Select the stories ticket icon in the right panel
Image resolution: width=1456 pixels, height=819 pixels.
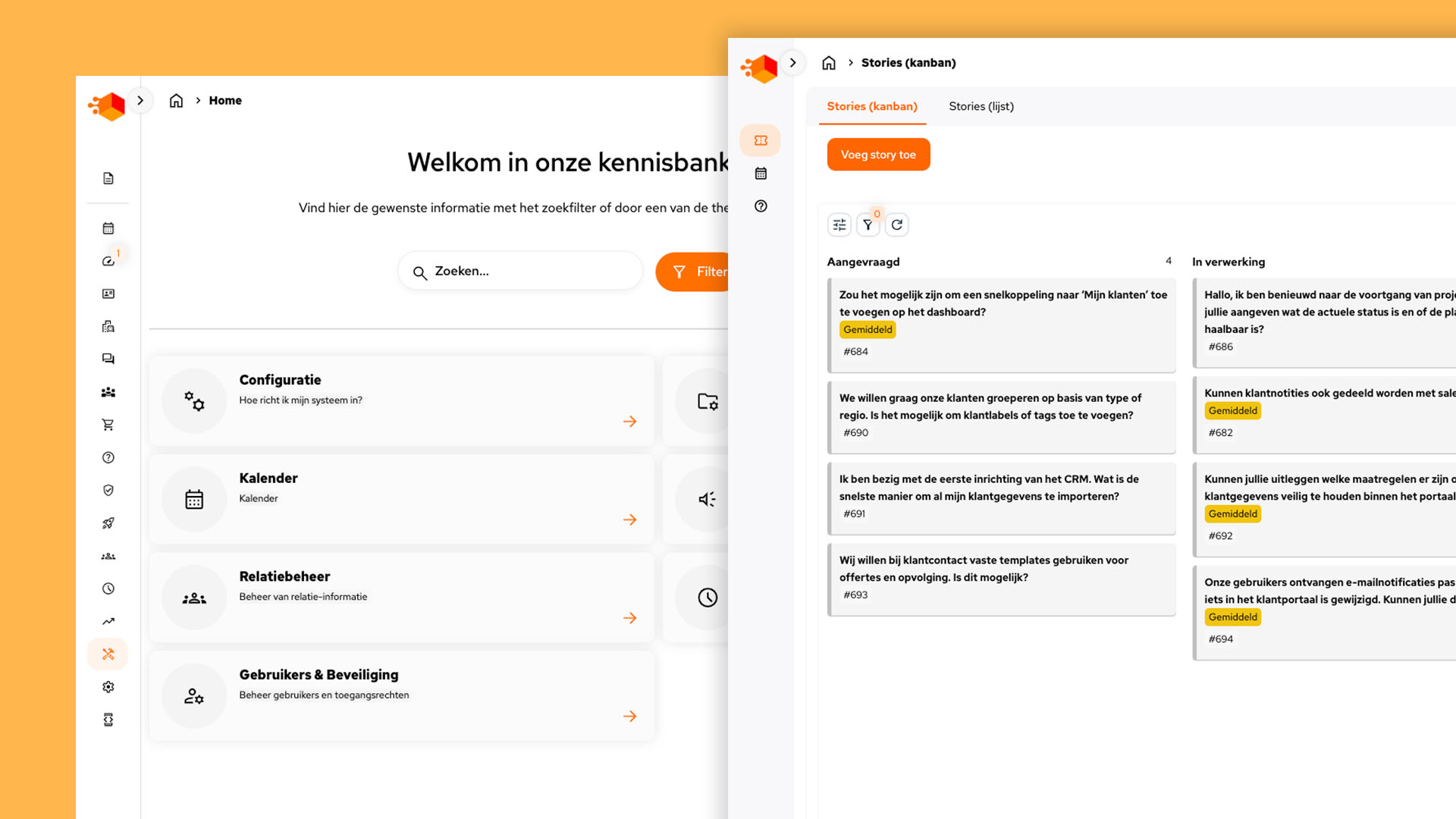tap(760, 140)
